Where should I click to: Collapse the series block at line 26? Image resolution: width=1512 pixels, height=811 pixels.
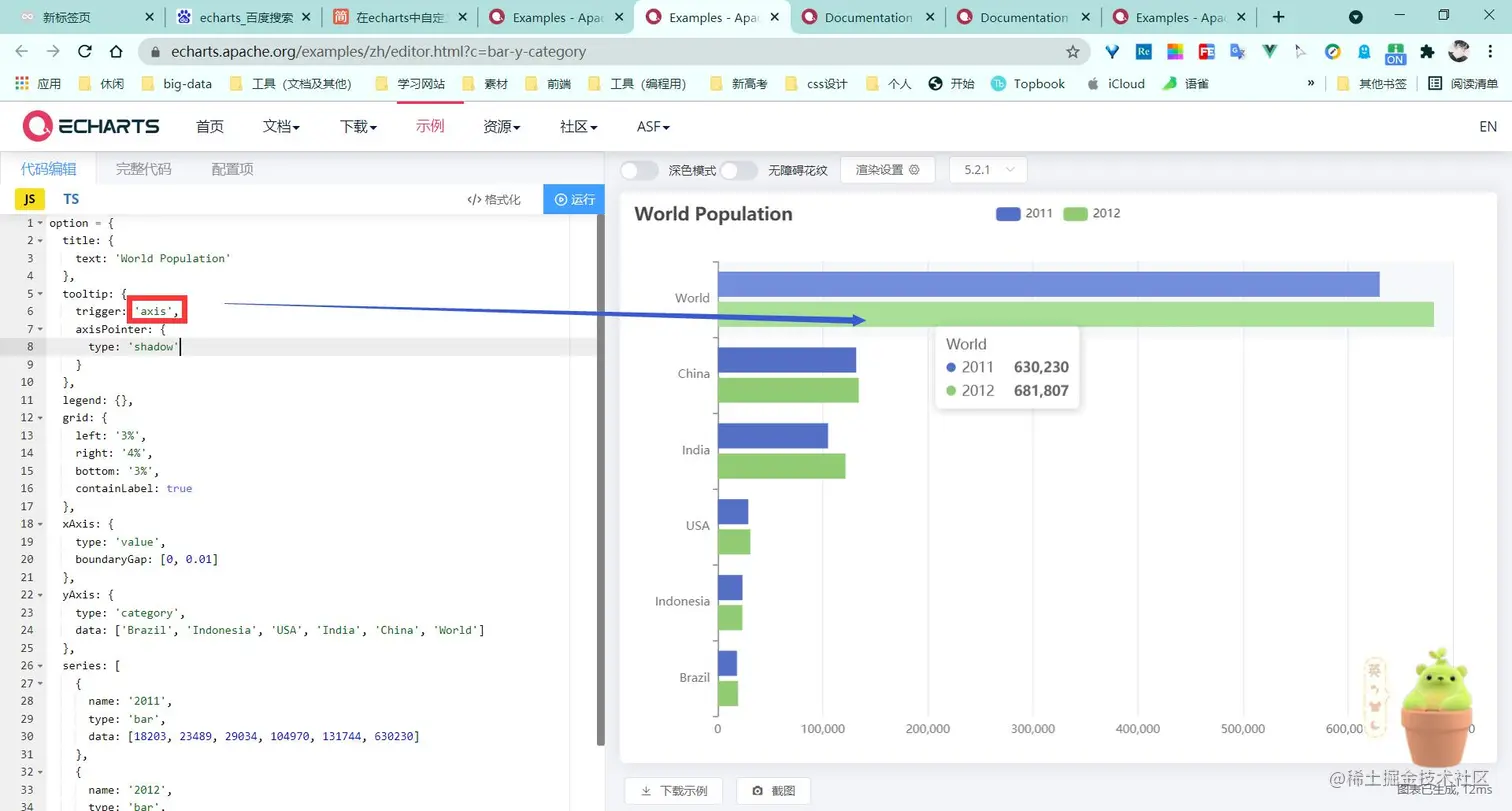(x=40, y=666)
